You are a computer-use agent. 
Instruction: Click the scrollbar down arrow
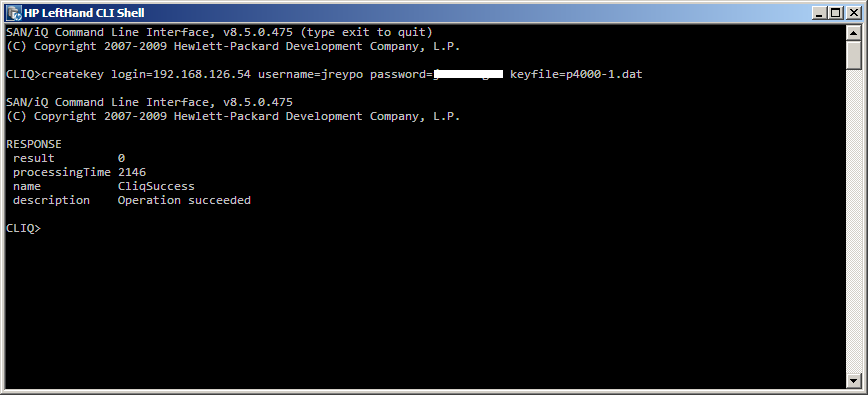pyautogui.click(x=854, y=381)
